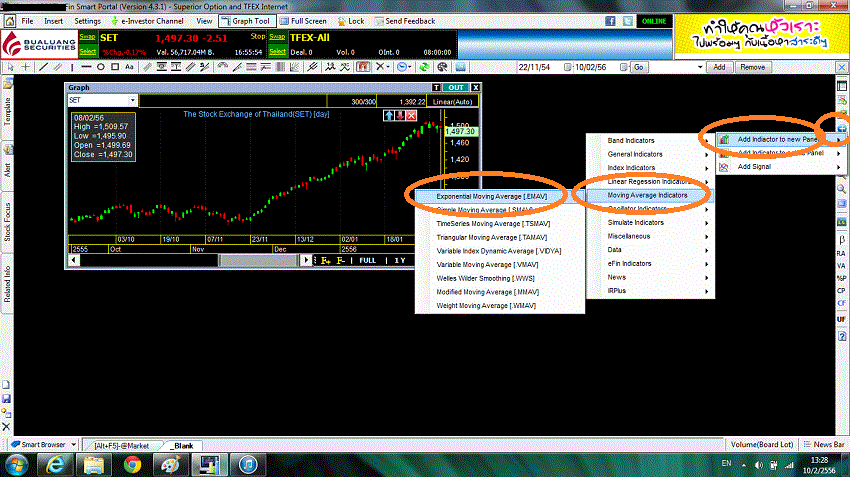Click the red down-arrow icon on chart
This screenshot has width=850, height=477.
(x=400, y=115)
